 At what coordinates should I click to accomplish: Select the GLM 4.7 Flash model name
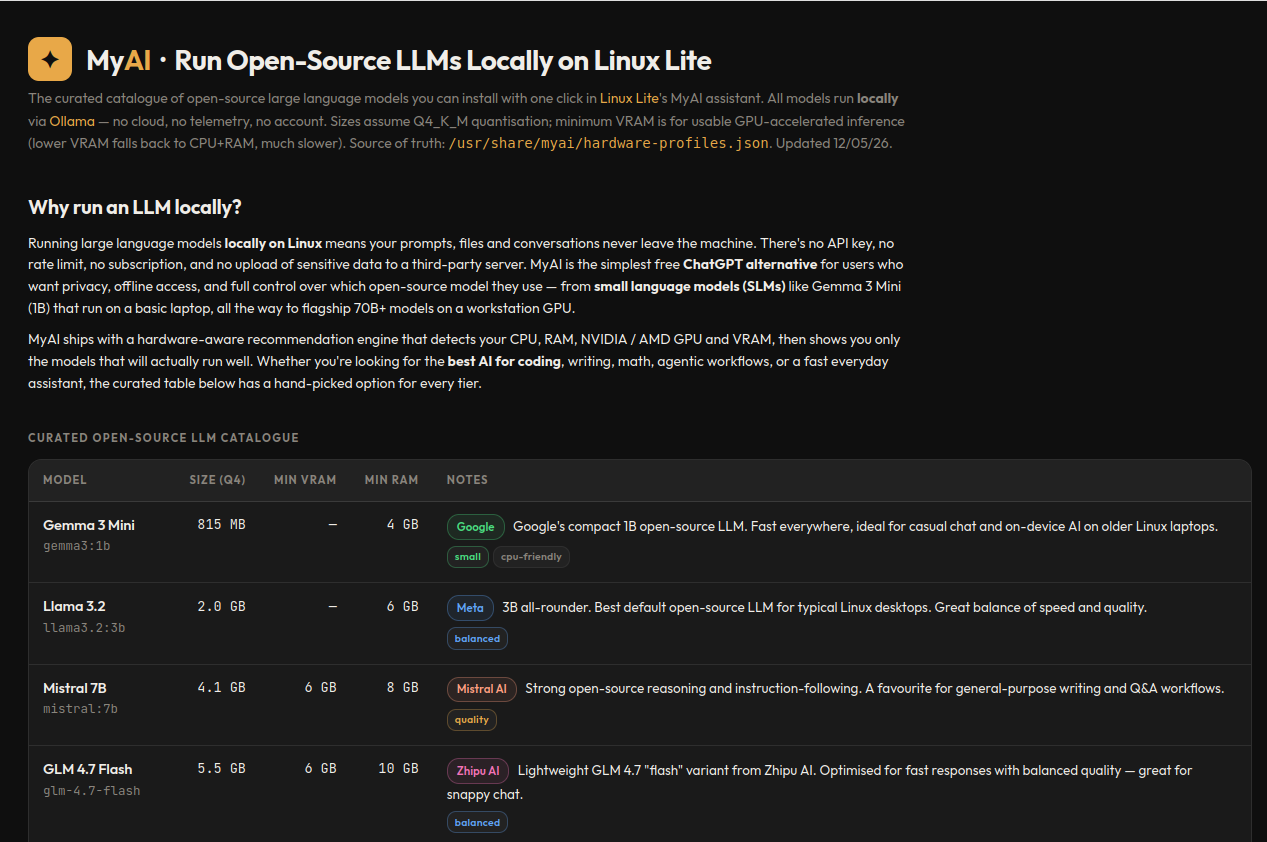88,769
